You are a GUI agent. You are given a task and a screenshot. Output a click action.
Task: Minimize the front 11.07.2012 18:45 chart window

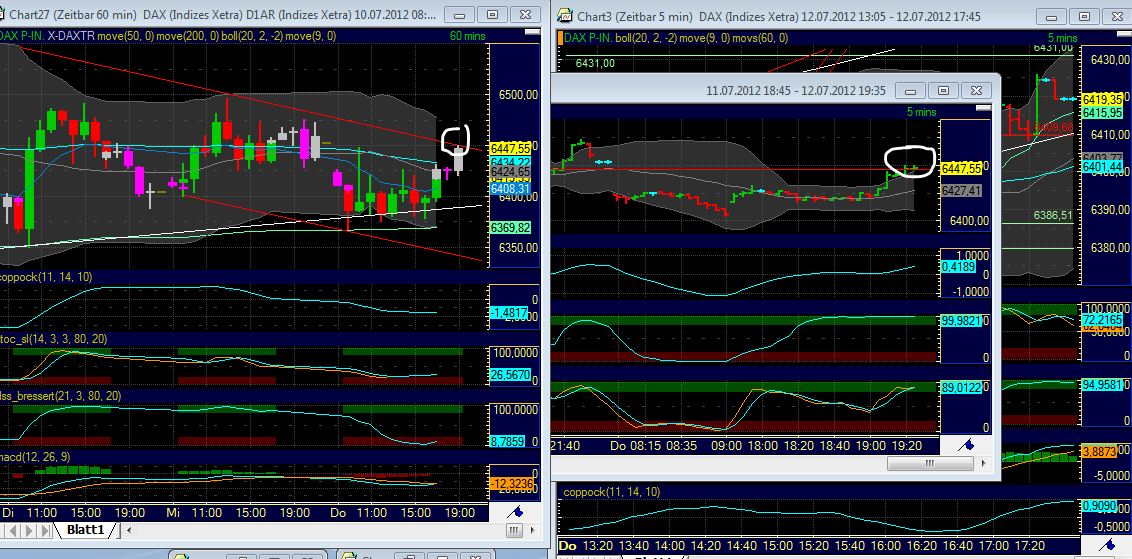tap(910, 90)
